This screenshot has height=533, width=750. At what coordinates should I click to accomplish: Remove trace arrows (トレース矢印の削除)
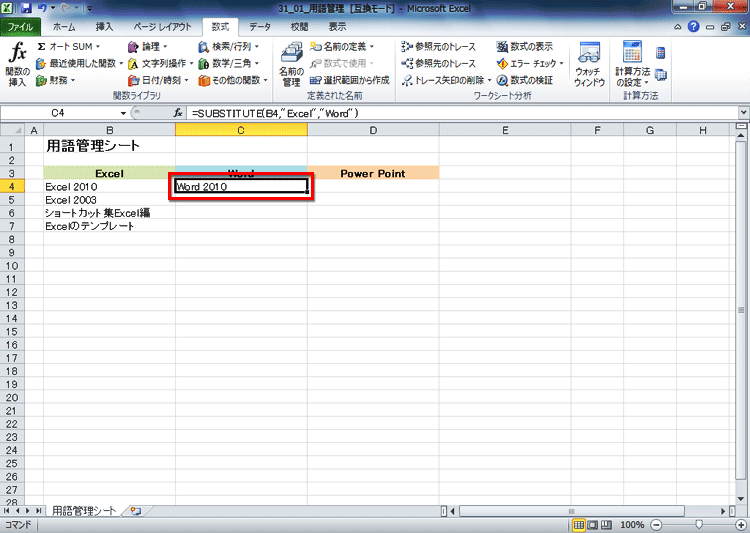pos(443,80)
